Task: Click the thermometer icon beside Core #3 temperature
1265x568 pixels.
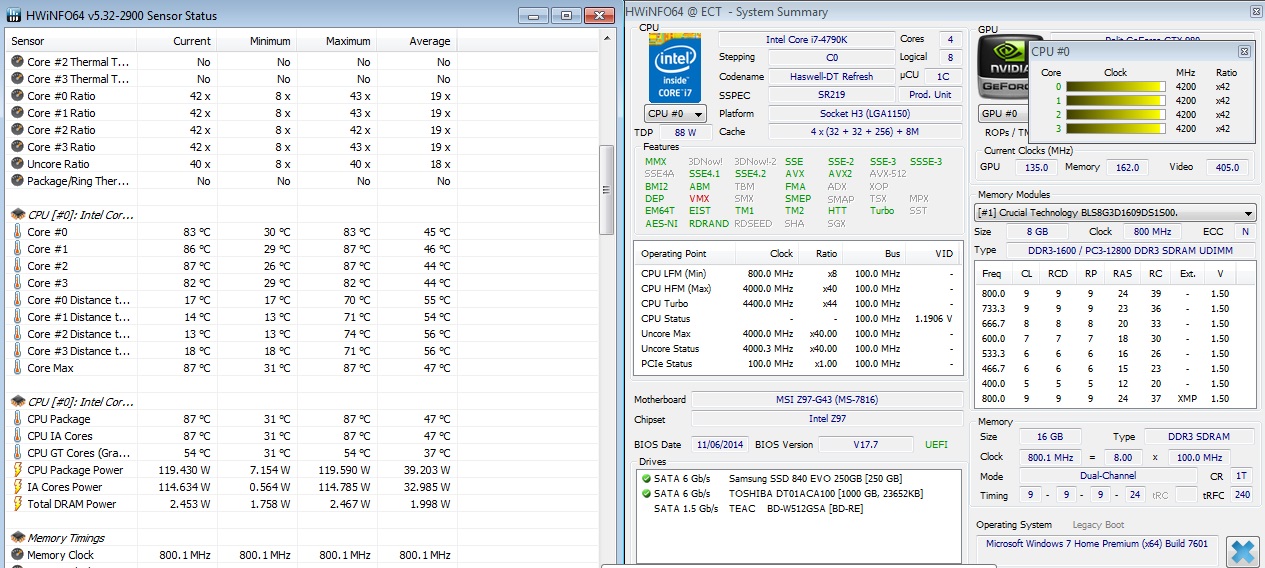Action: coord(17,283)
